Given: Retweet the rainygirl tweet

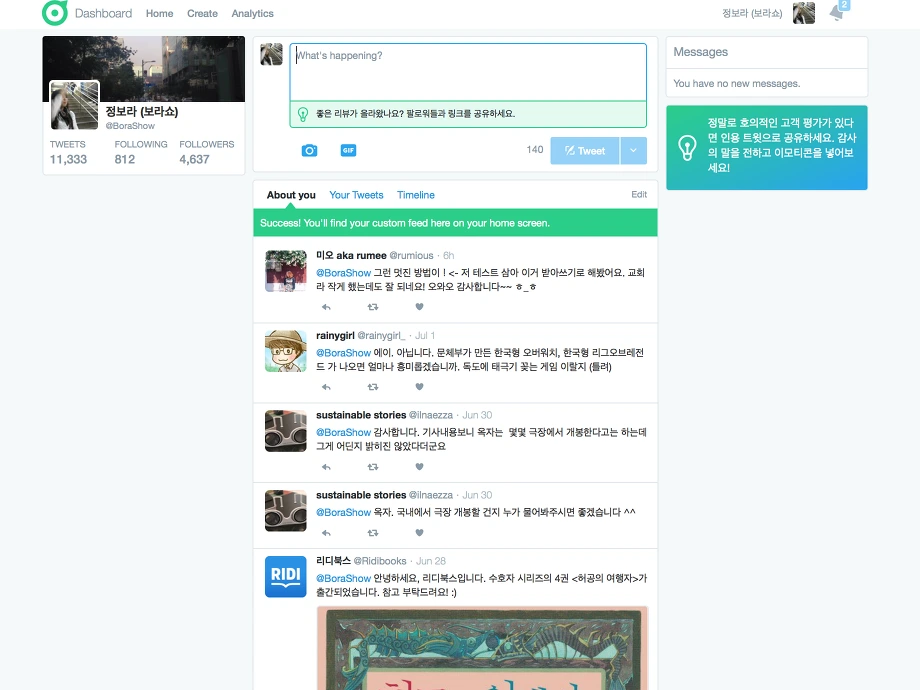Looking at the screenshot, I should (x=373, y=387).
